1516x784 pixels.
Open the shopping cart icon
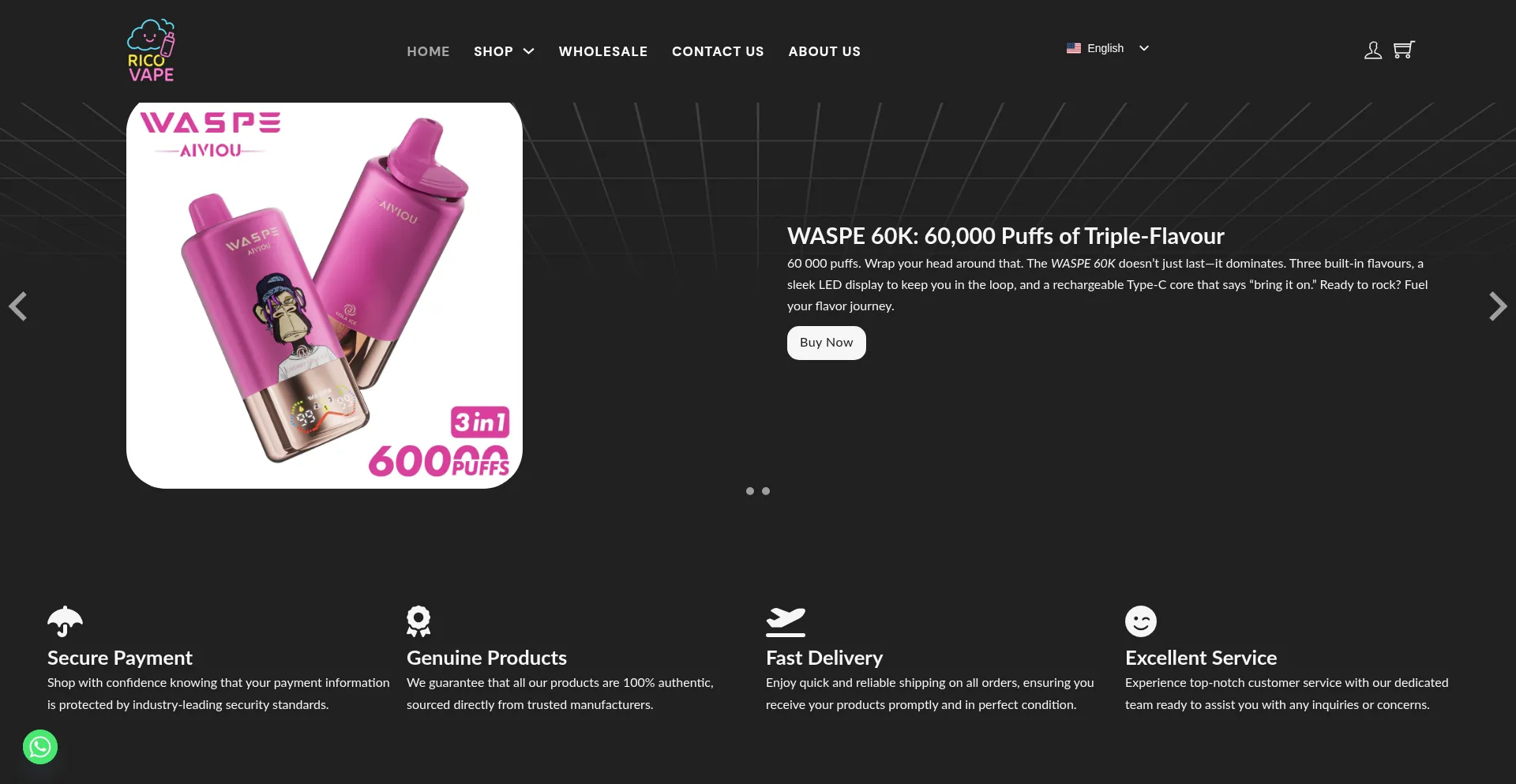(x=1404, y=50)
